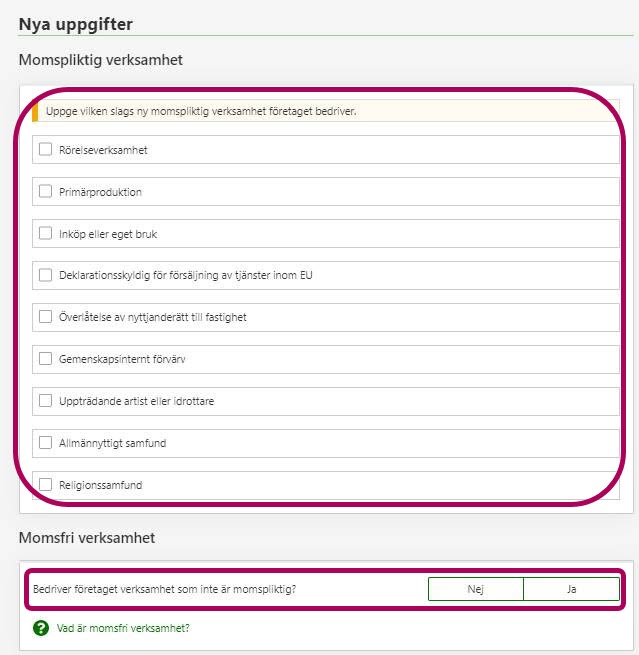Tick the 'Inköp eller eget bruk' checkbox
Viewport: 639px width, 655px height.
pyautogui.click(x=46, y=233)
